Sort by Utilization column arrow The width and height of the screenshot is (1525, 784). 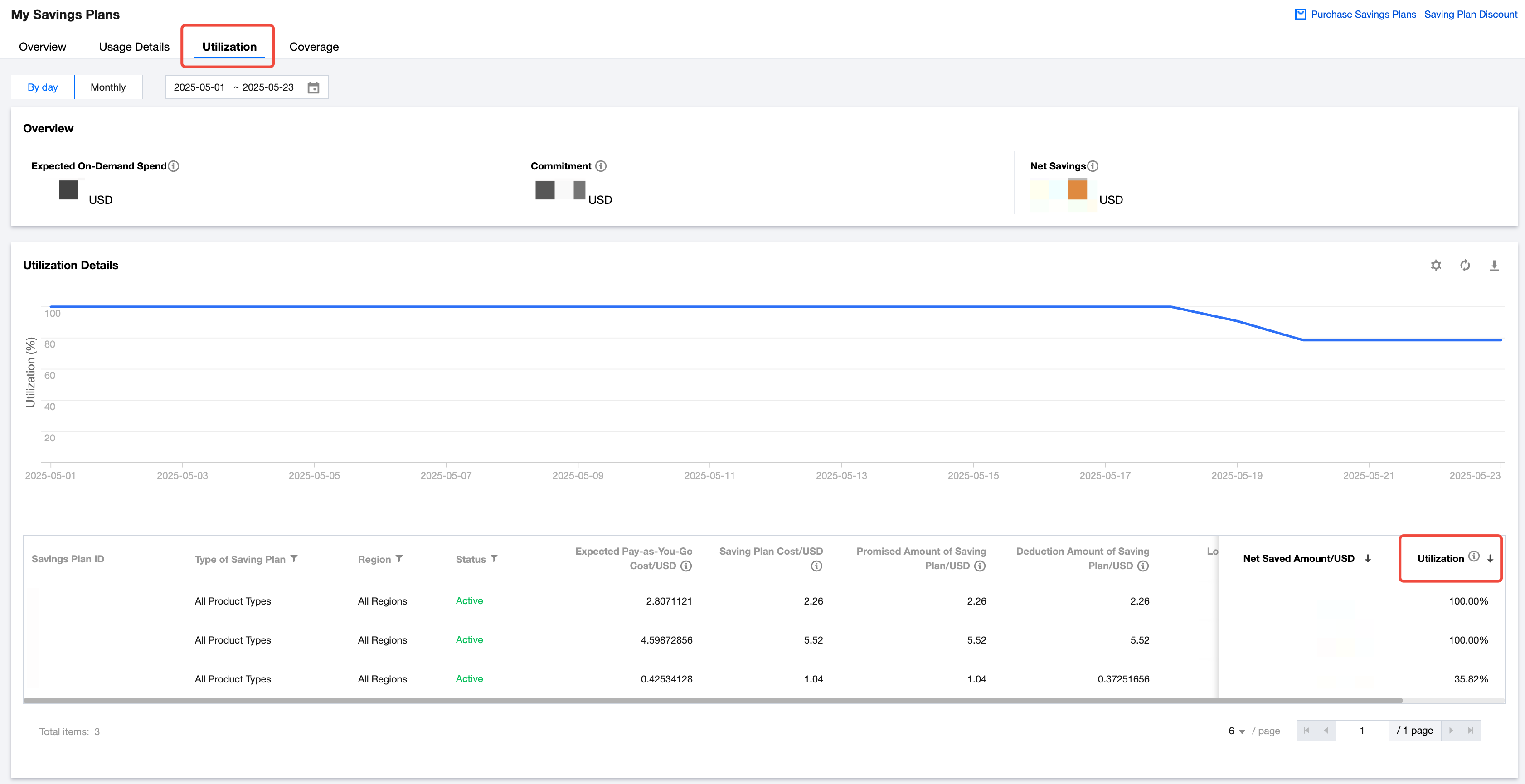click(1490, 559)
